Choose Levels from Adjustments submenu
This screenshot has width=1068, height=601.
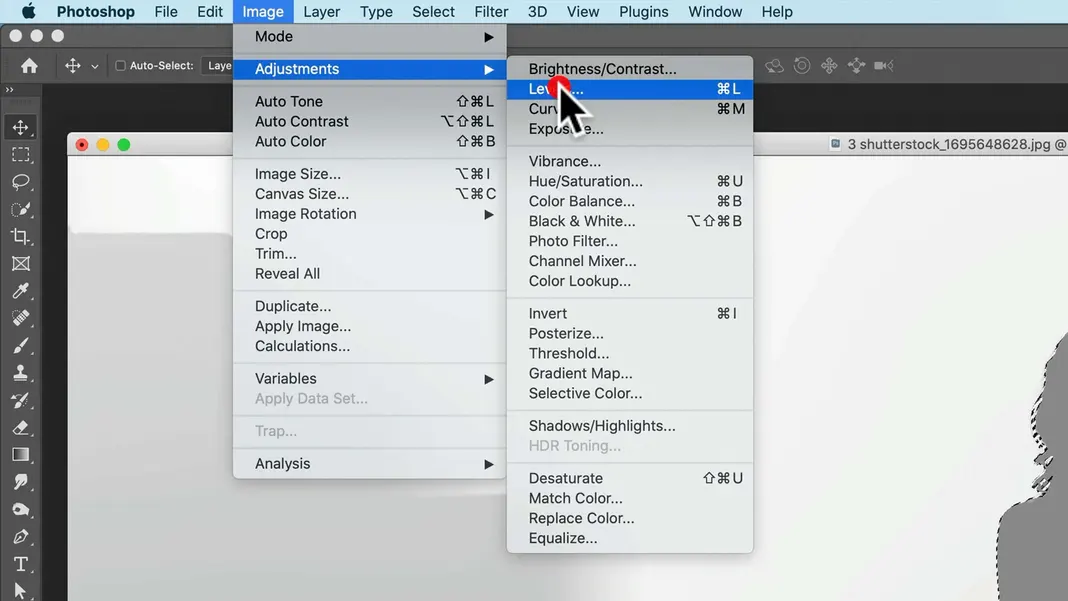coord(630,89)
